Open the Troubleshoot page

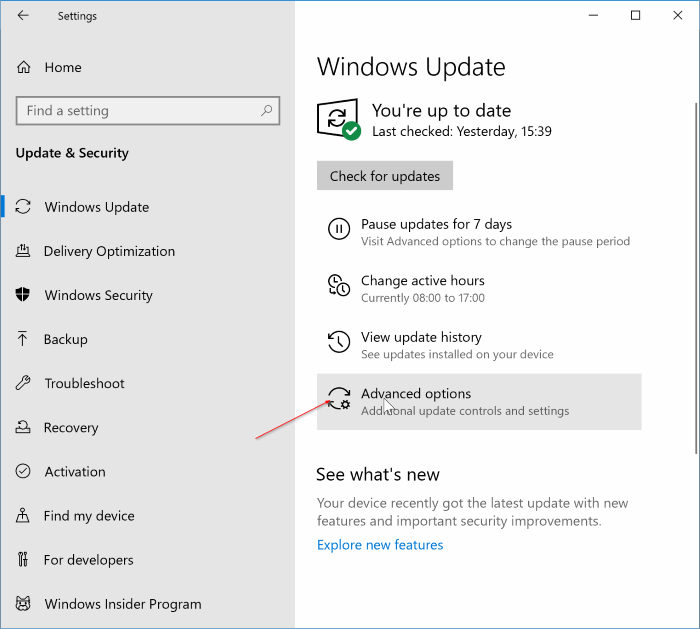click(x=84, y=383)
